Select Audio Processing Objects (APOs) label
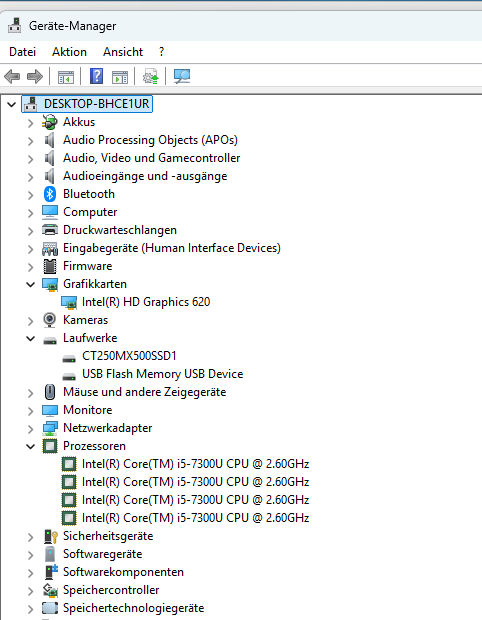The height and width of the screenshot is (620, 482). 150,140
